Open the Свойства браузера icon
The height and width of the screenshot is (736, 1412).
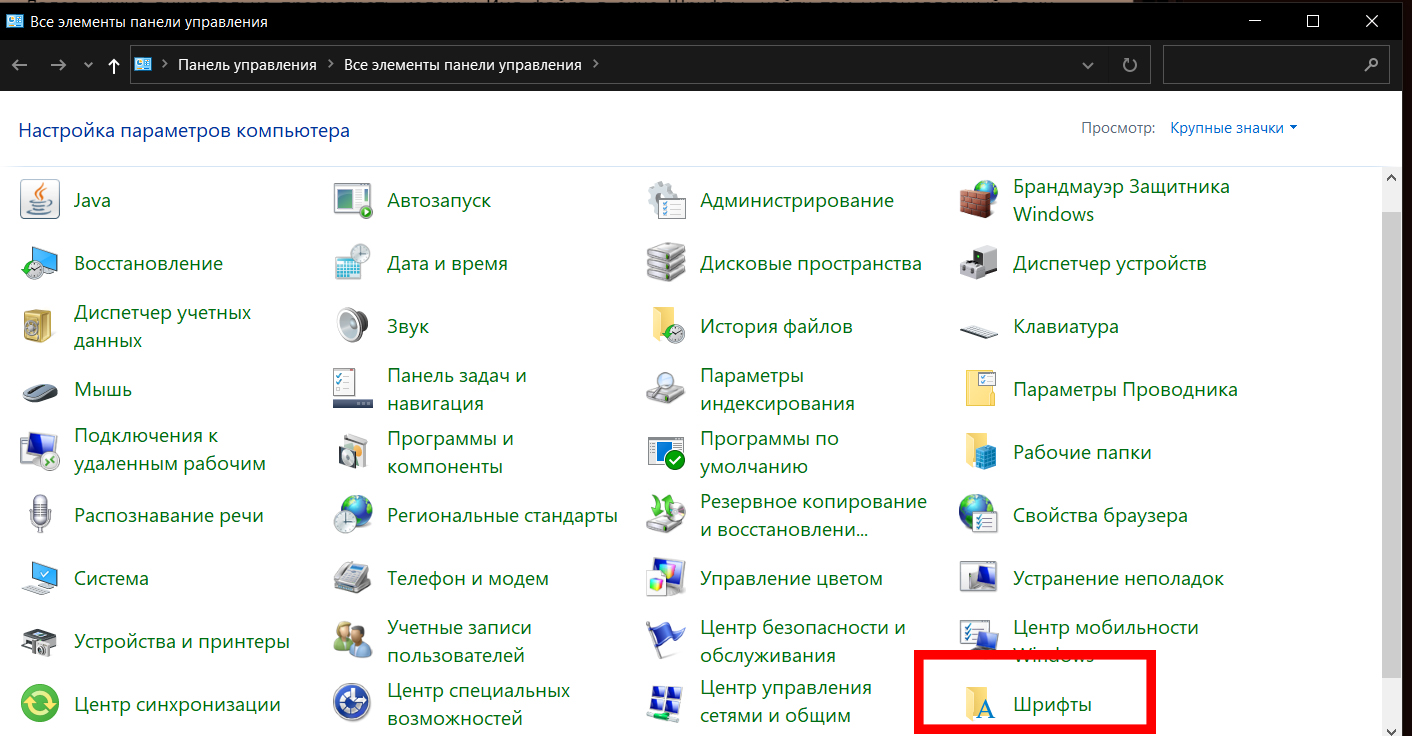tap(979, 515)
